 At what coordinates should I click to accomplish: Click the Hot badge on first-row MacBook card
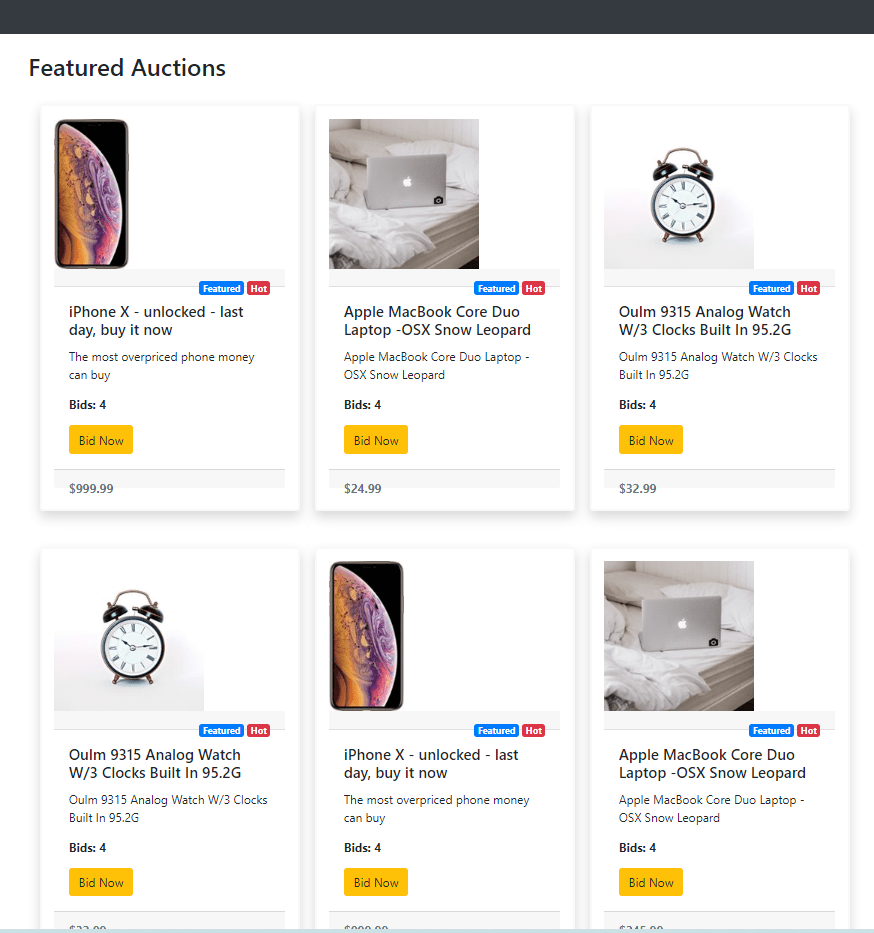click(534, 289)
